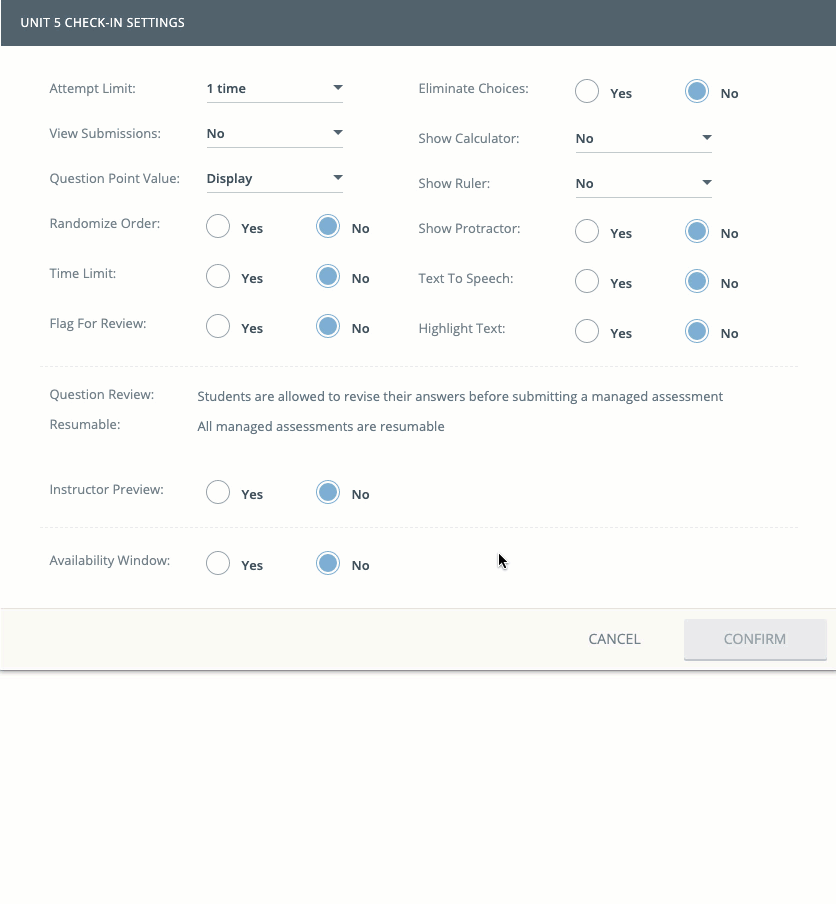The image size is (836, 904).
Task: Select Yes for Randomize Order
Action: pos(218,227)
